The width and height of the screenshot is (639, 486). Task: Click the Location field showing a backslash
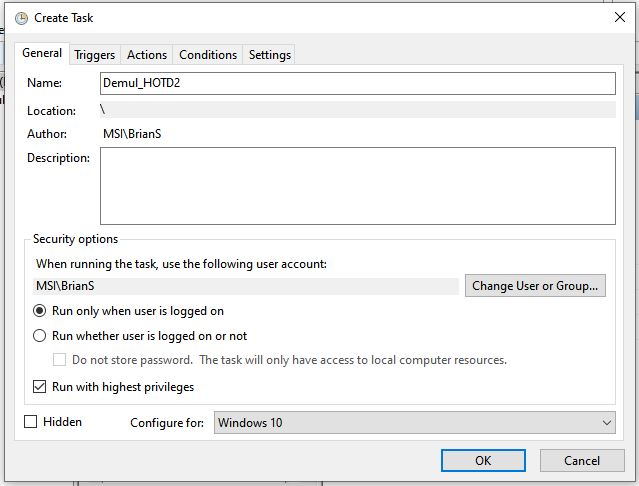click(358, 110)
